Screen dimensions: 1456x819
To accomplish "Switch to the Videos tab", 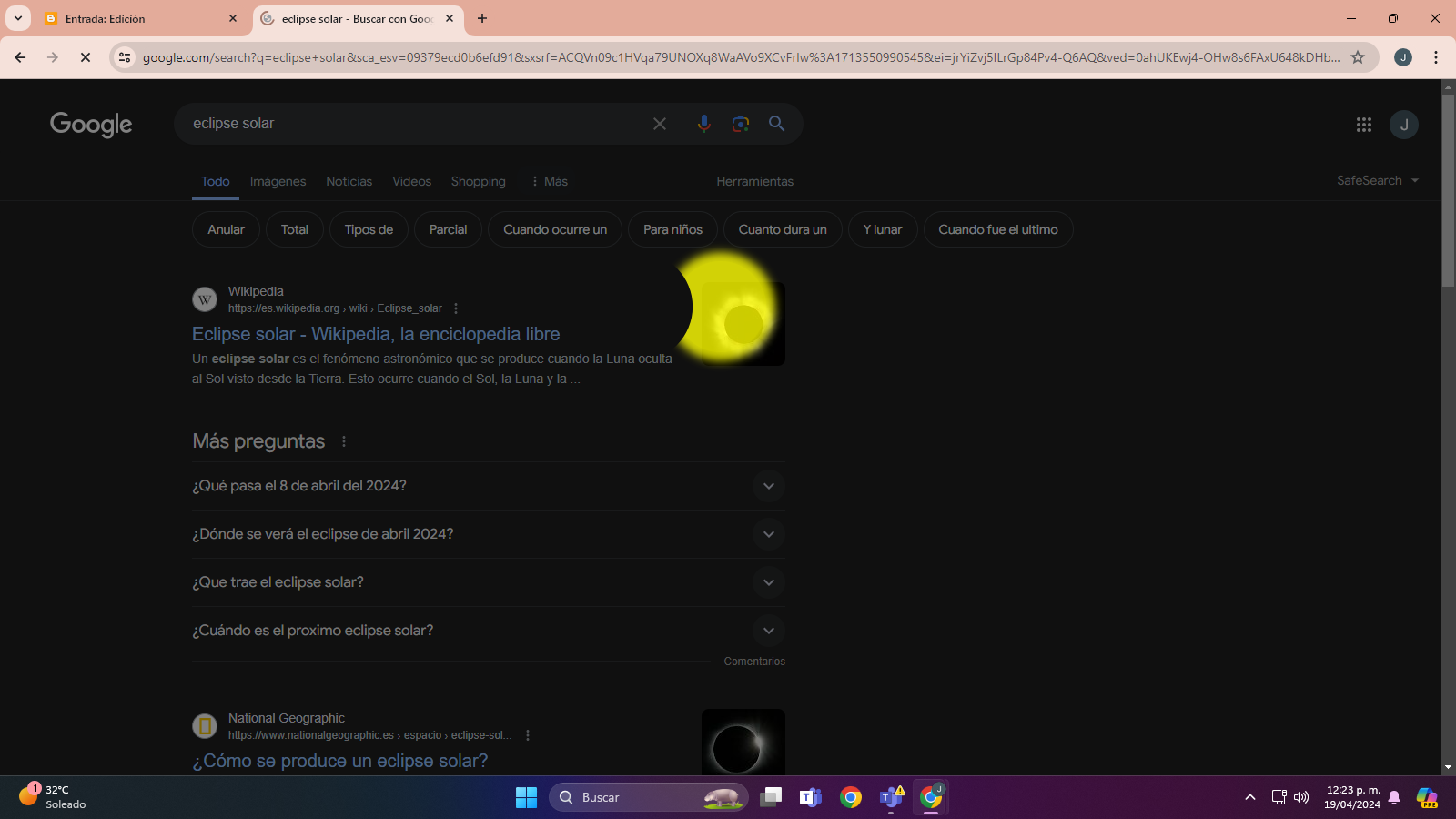I will pyautogui.click(x=412, y=181).
